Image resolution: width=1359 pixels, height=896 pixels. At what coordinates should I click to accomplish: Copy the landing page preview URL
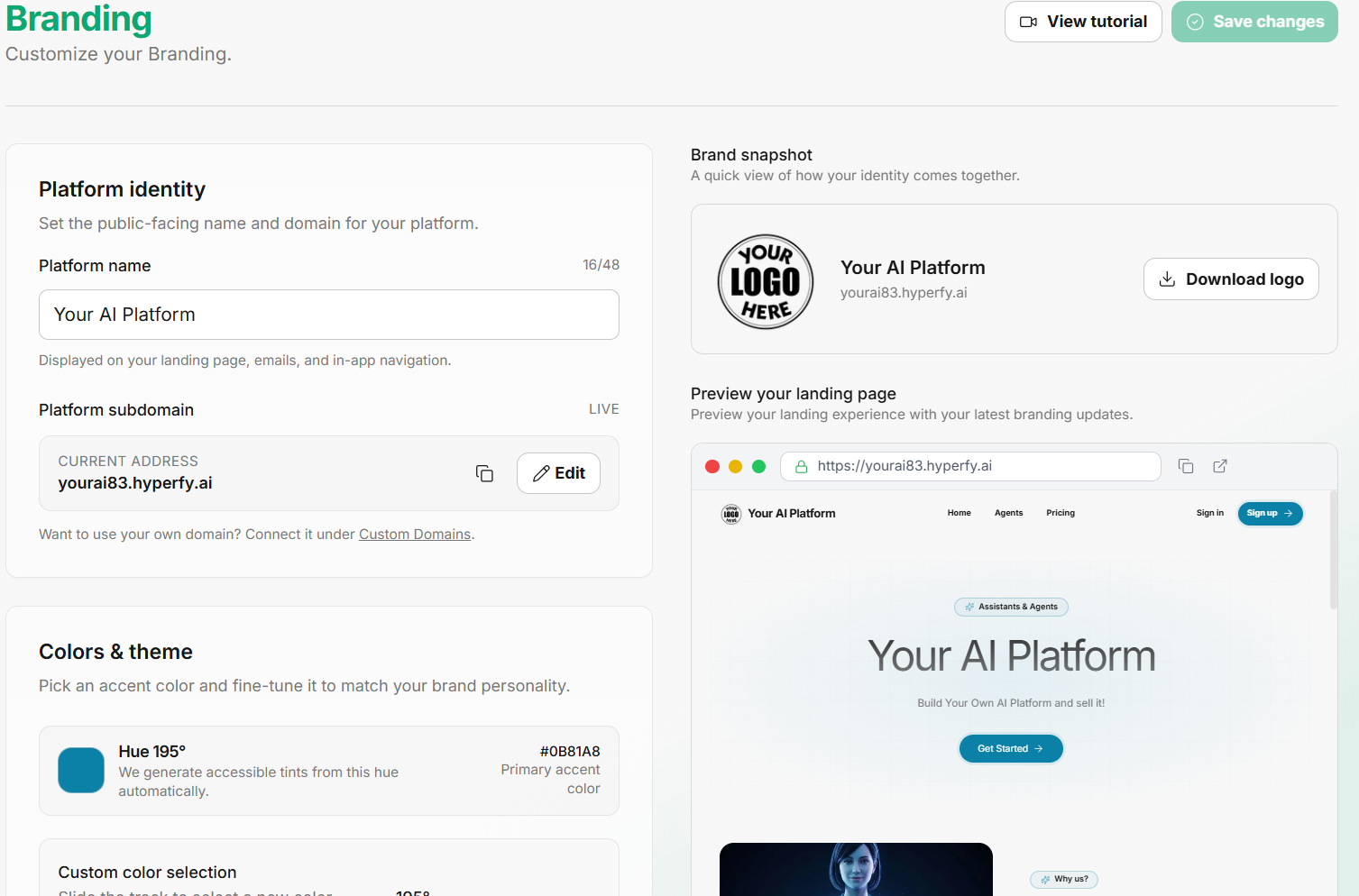click(x=1186, y=466)
